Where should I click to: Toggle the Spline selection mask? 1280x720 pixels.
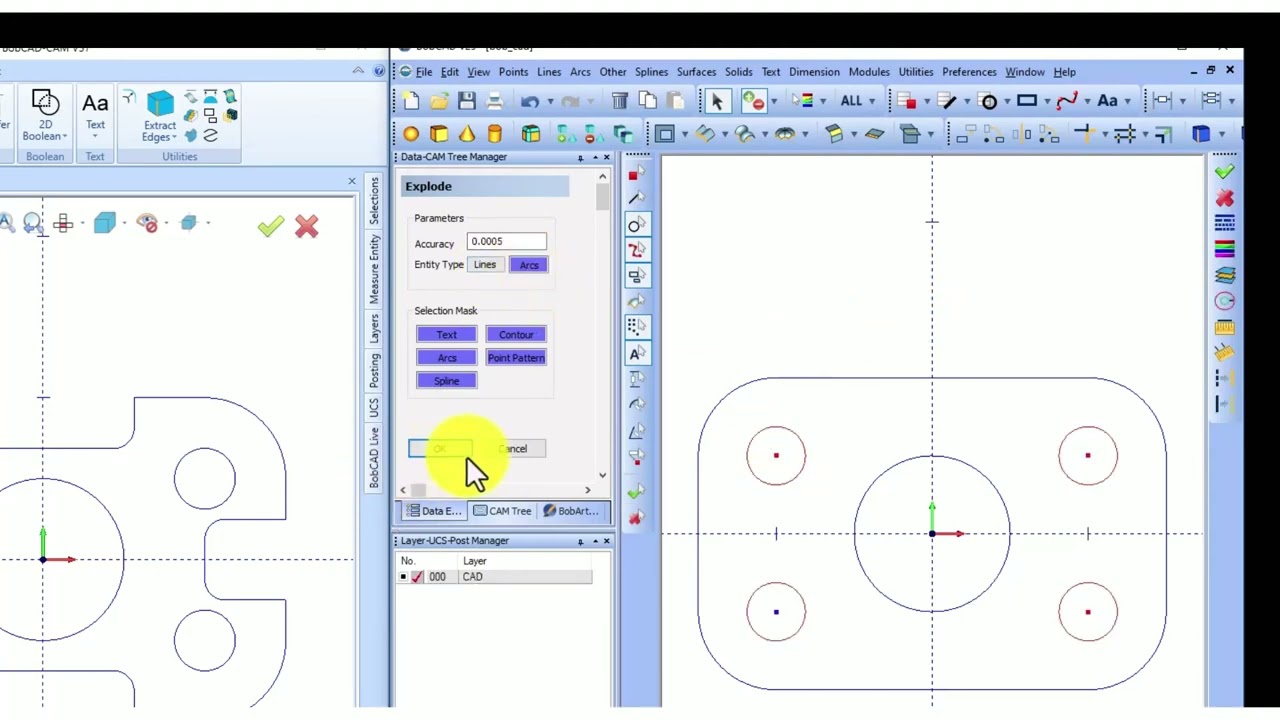coord(446,381)
